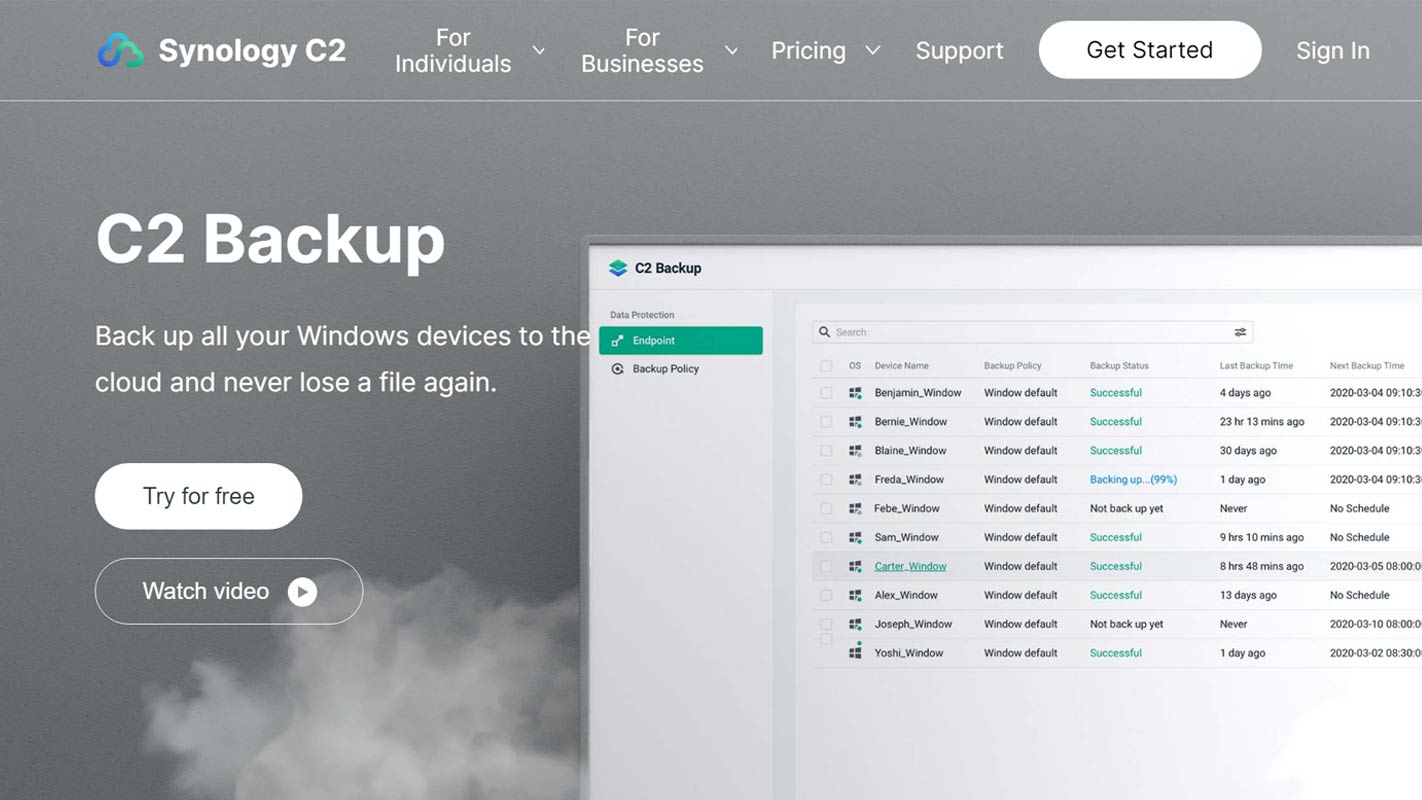
Task: Click the 30 days ago cell
Action: [1248, 451]
